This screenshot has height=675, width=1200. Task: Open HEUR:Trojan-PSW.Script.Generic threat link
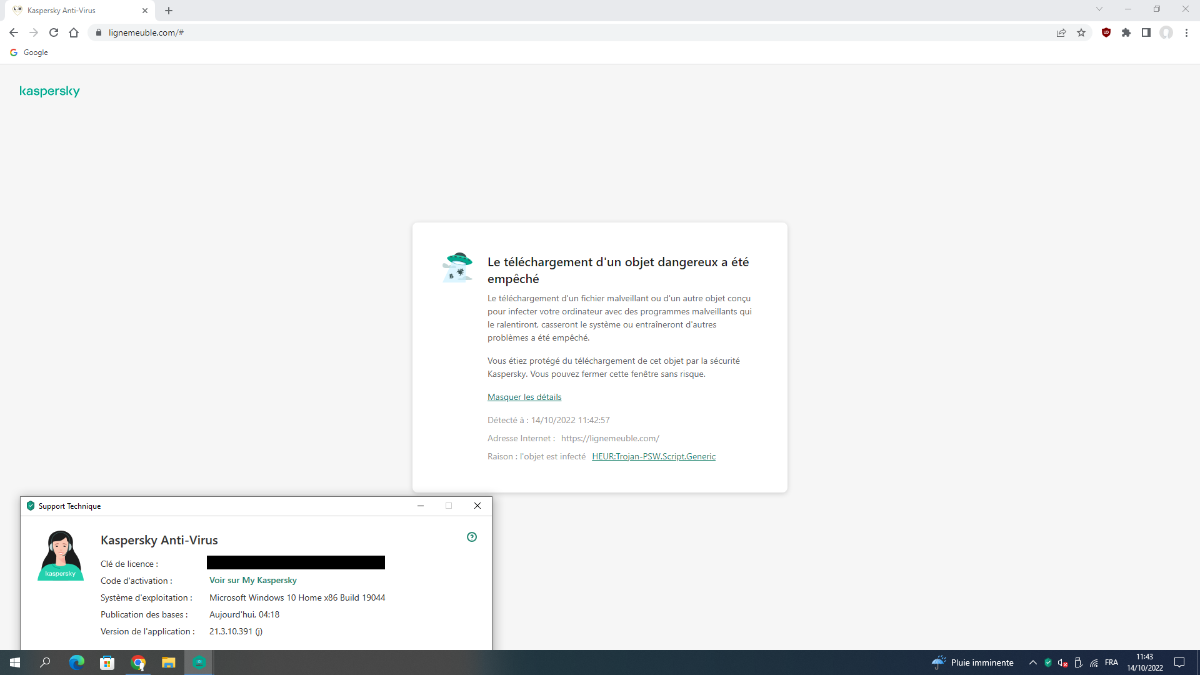(654, 456)
